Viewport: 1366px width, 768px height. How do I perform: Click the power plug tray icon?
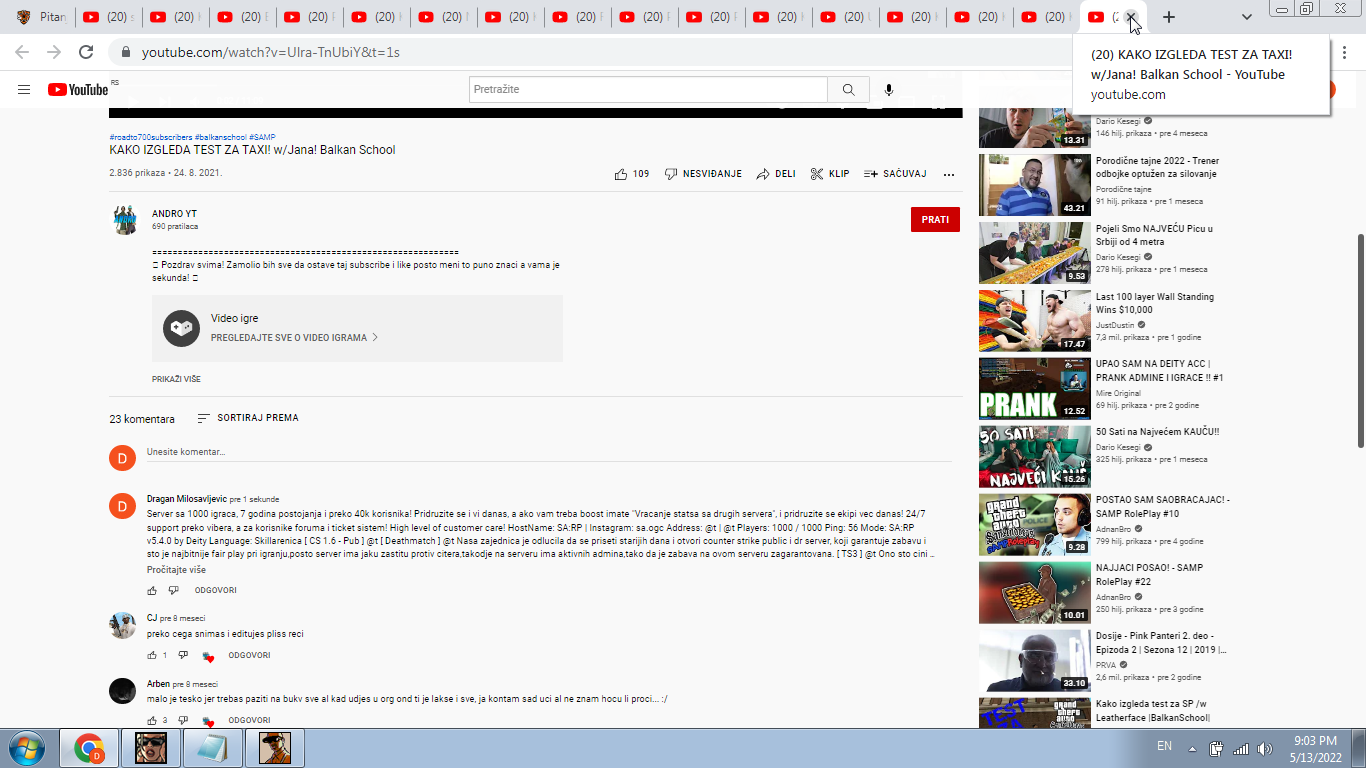1216,748
